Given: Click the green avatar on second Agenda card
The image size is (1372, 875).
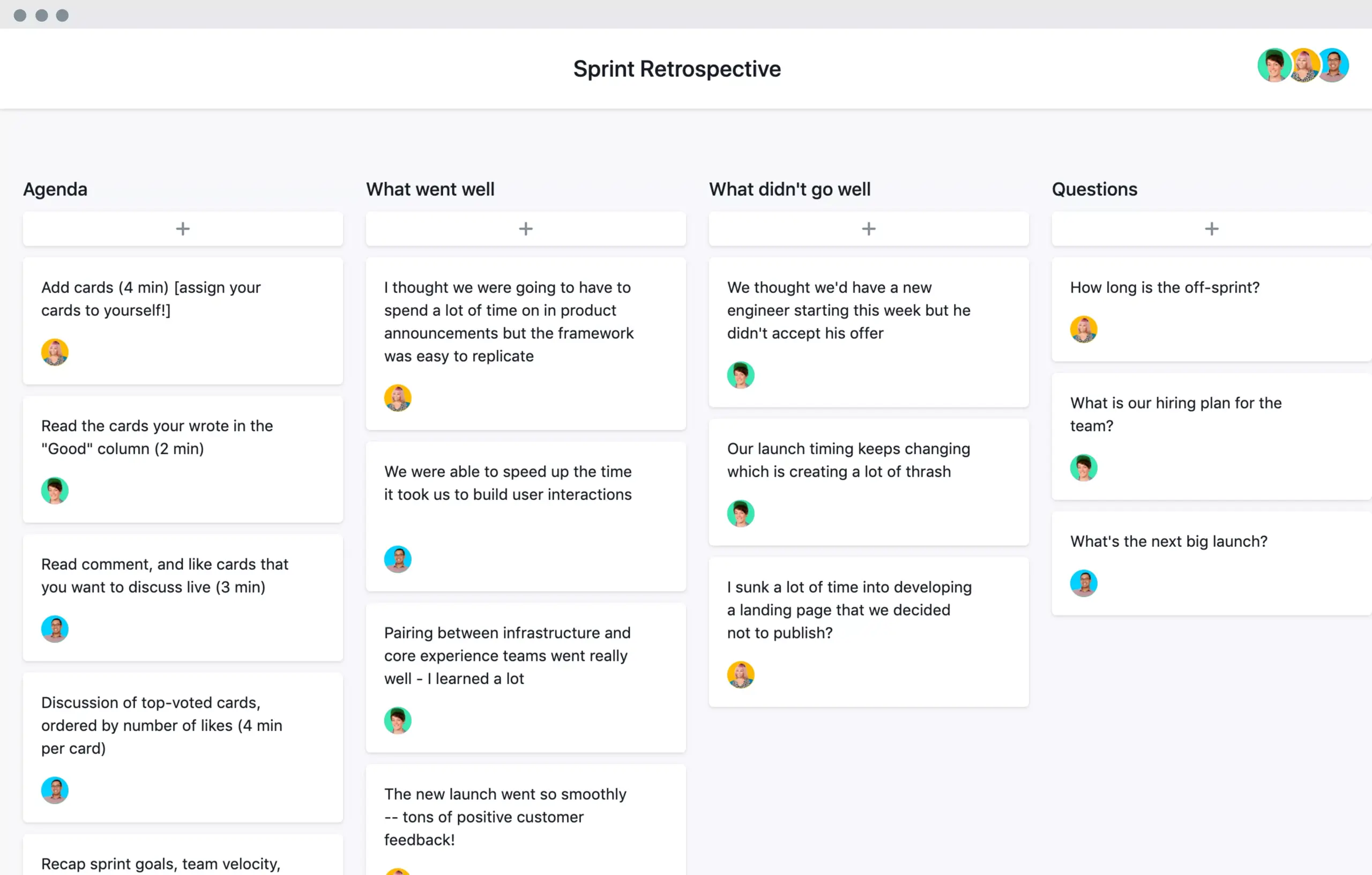Looking at the screenshot, I should [54, 490].
